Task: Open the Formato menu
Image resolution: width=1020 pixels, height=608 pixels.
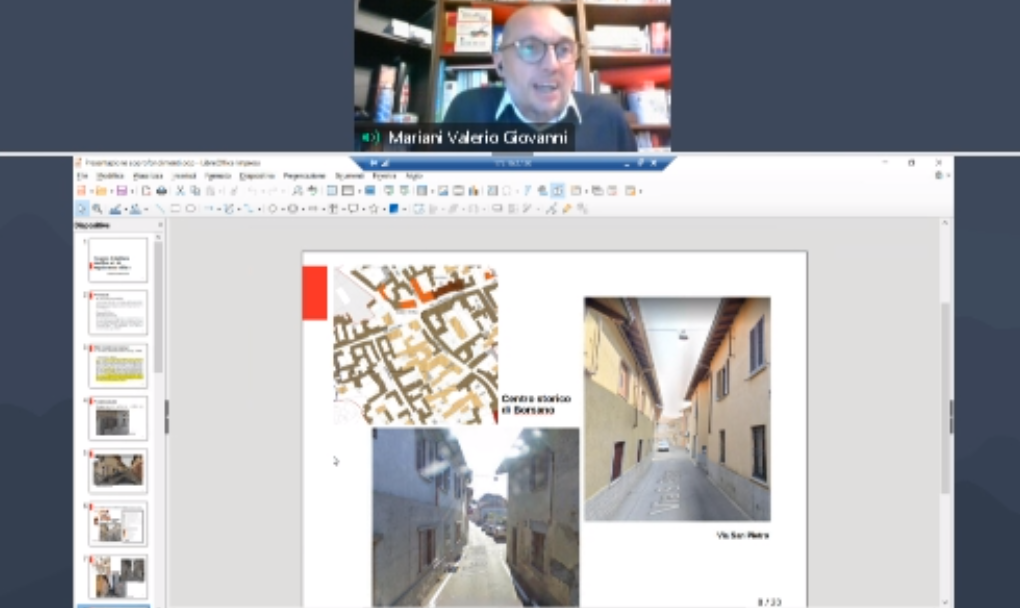Action: tap(217, 176)
